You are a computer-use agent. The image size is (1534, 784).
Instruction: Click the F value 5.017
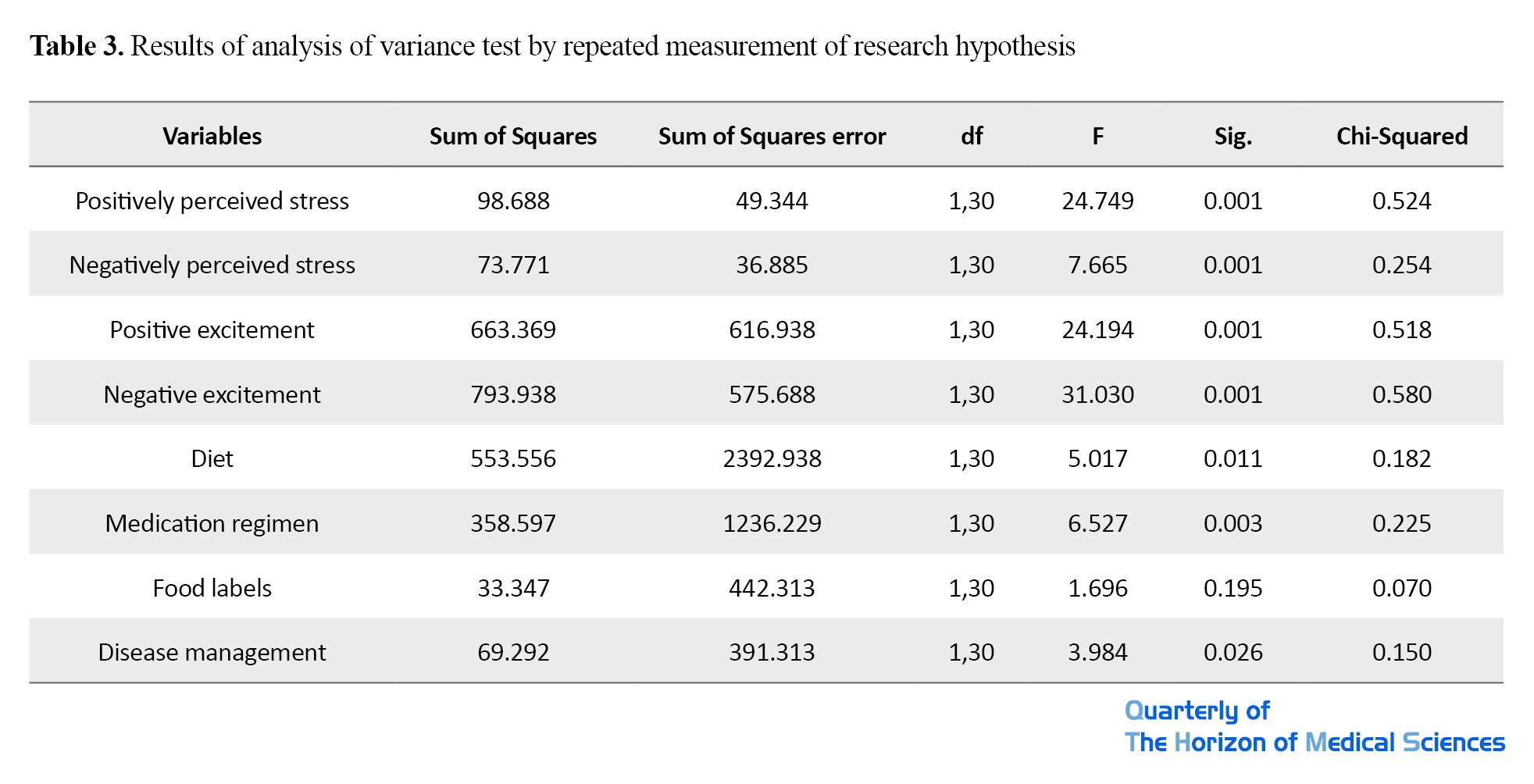1097,458
